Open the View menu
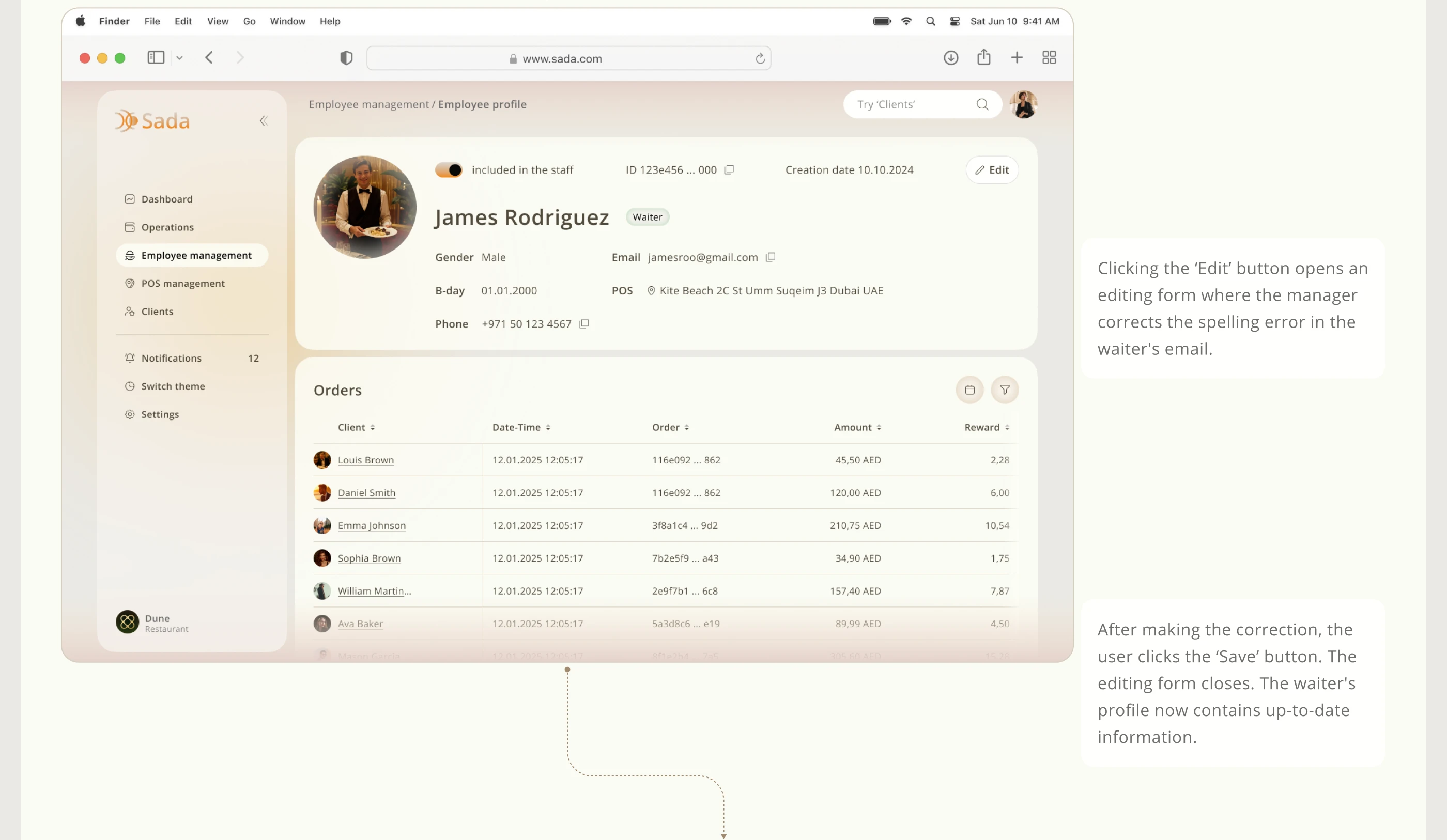The image size is (1447, 840). pyautogui.click(x=218, y=21)
